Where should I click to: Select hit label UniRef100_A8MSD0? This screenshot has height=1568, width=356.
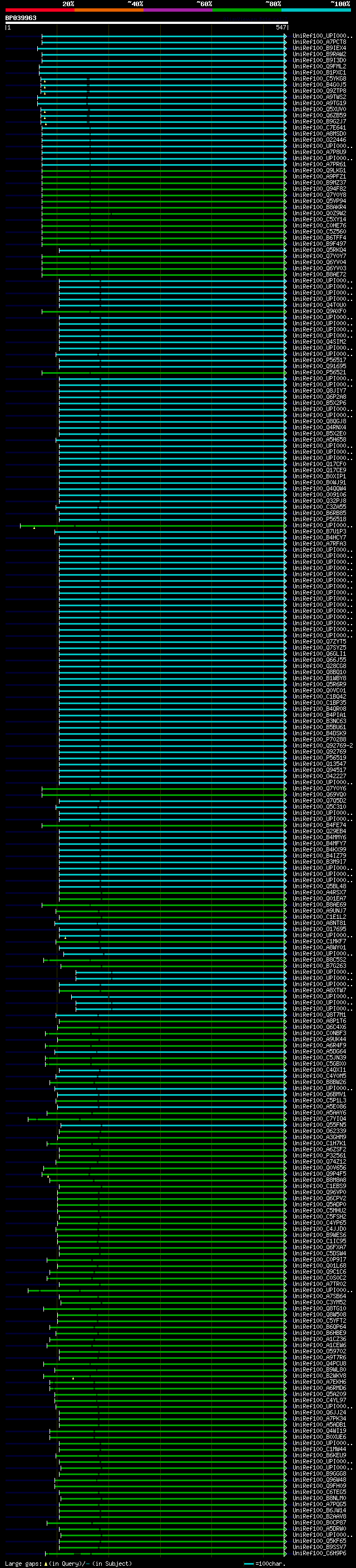319,134
